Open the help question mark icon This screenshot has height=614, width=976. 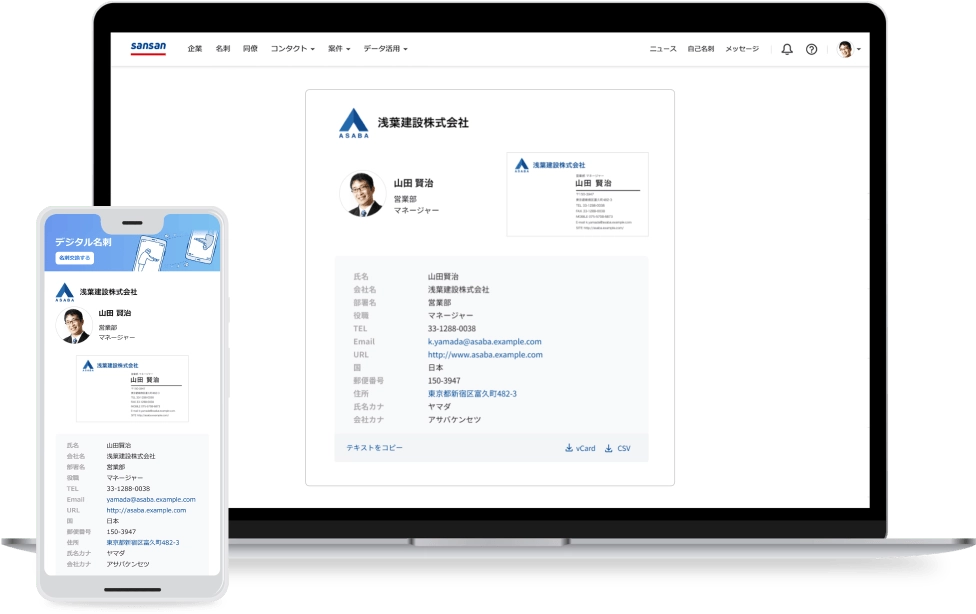point(811,49)
